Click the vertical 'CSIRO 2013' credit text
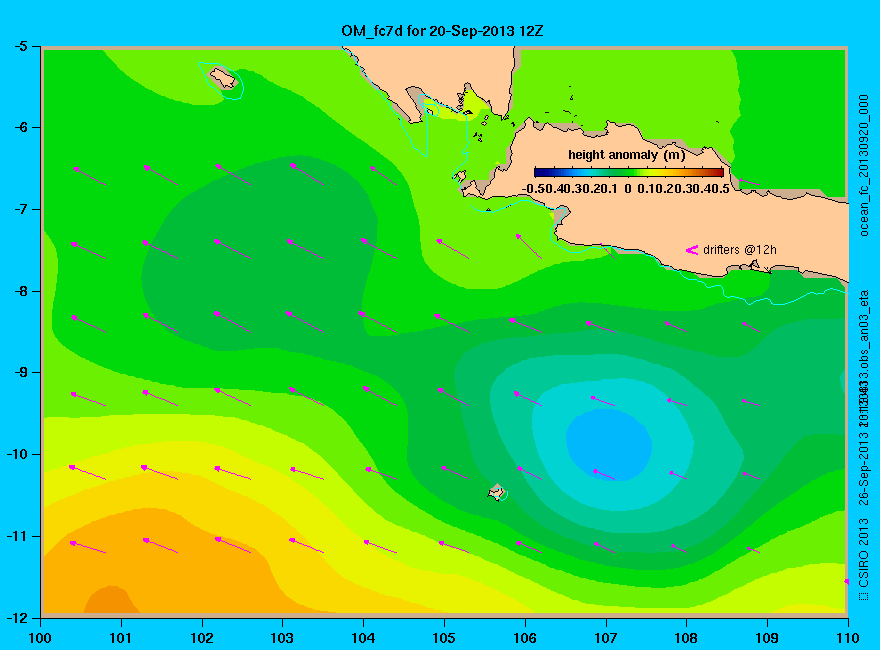880x650 pixels. (864, 553)
